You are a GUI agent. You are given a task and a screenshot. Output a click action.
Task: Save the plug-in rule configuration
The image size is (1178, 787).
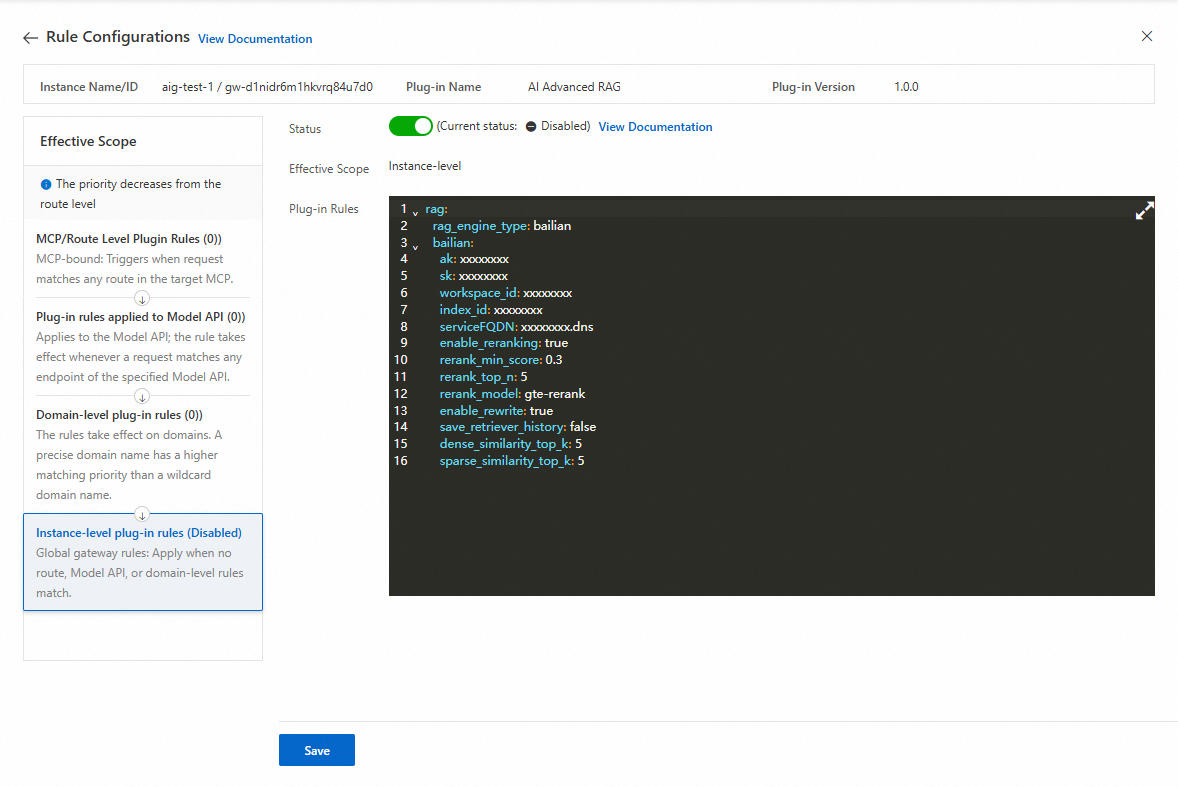316,750
